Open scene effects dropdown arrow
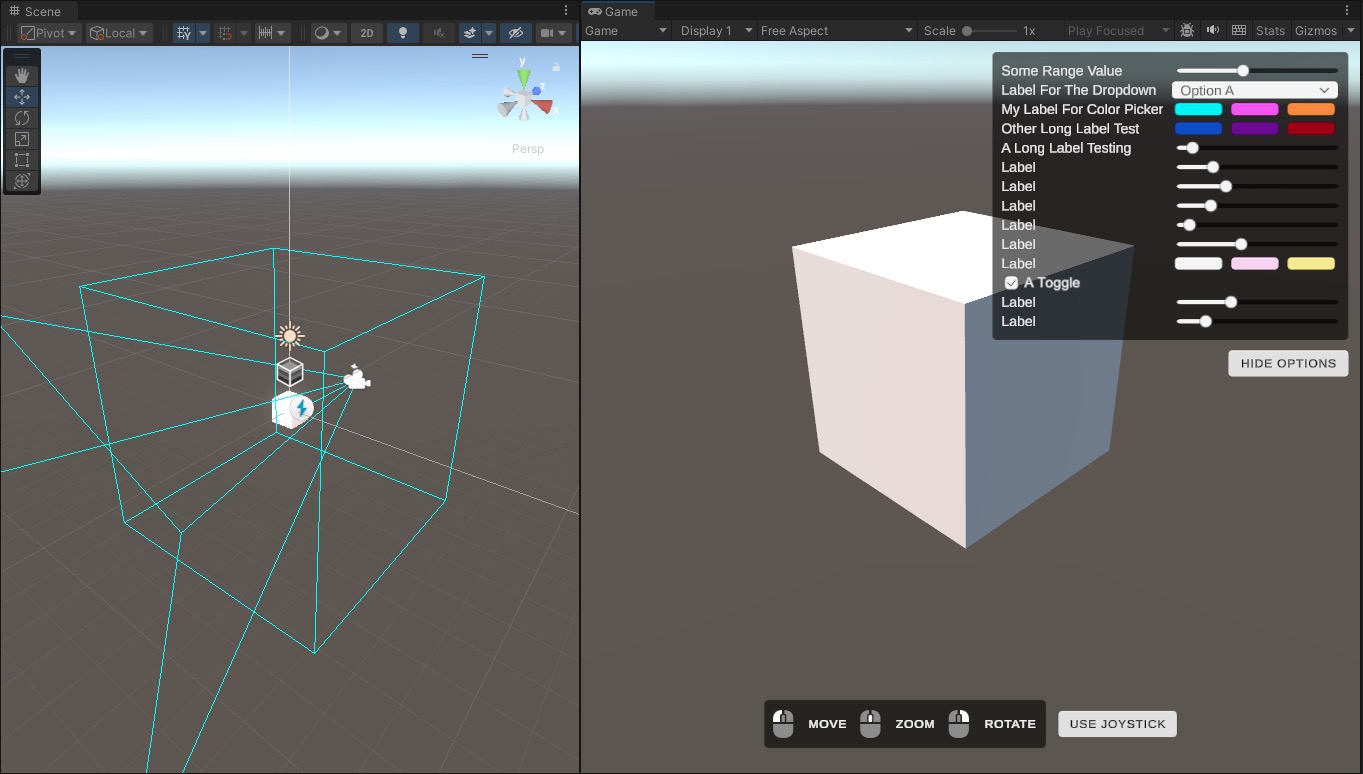 489,33
